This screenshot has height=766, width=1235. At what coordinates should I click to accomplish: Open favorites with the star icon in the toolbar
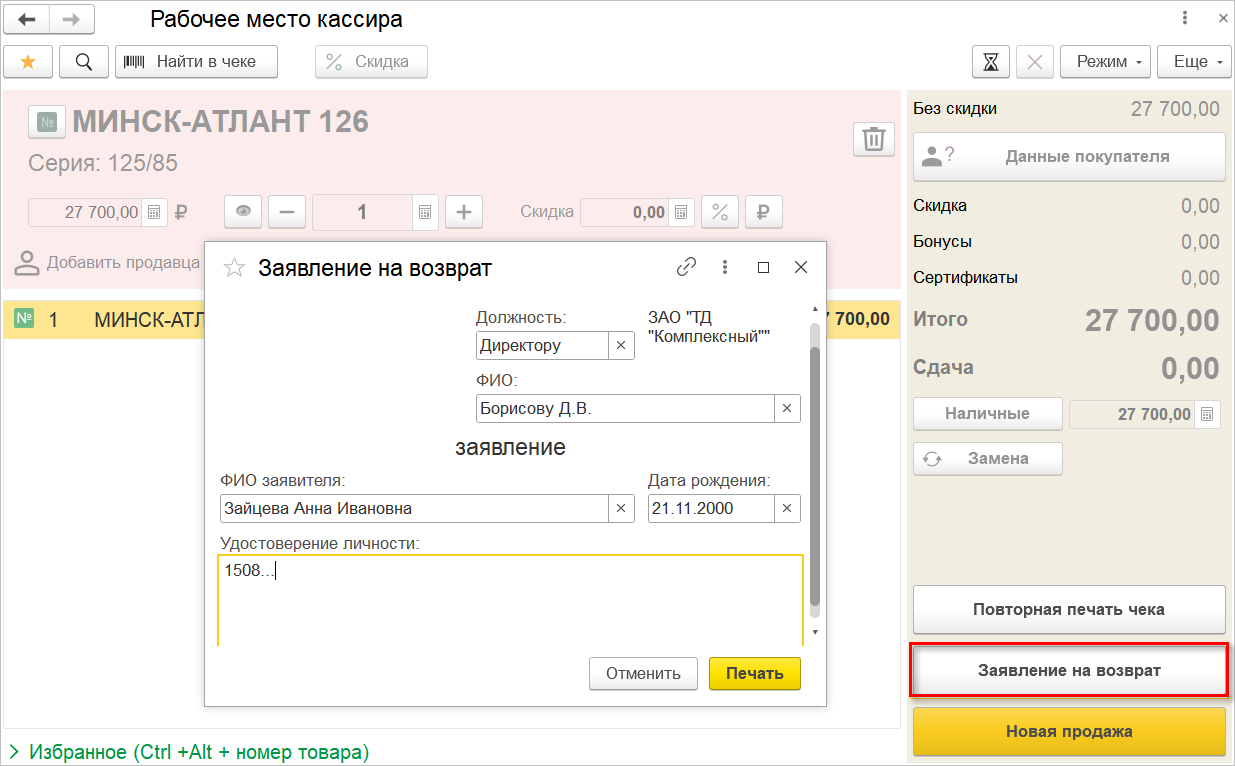point(28,62)
